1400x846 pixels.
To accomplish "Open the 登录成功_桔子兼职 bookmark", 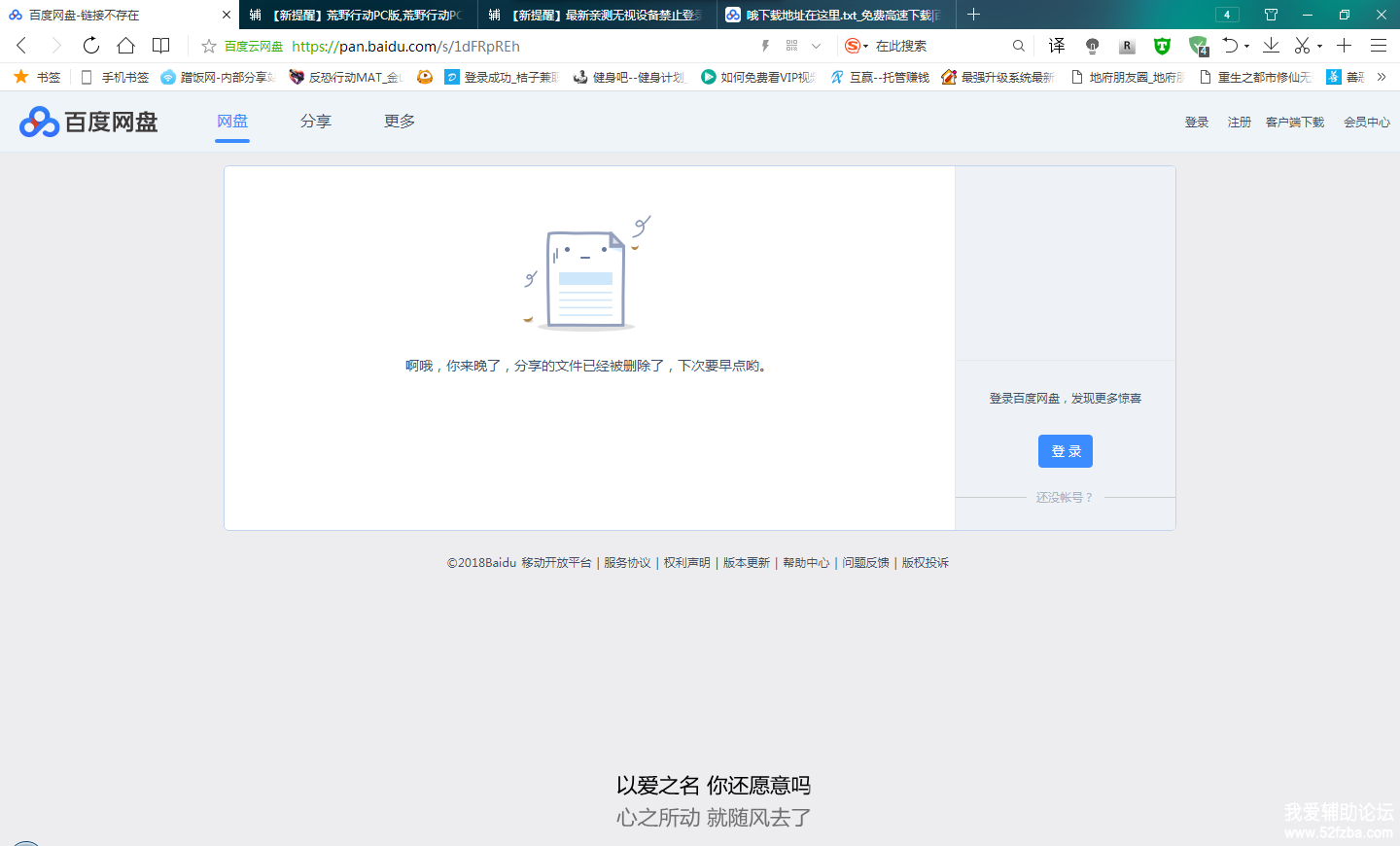I will point(502,77).
